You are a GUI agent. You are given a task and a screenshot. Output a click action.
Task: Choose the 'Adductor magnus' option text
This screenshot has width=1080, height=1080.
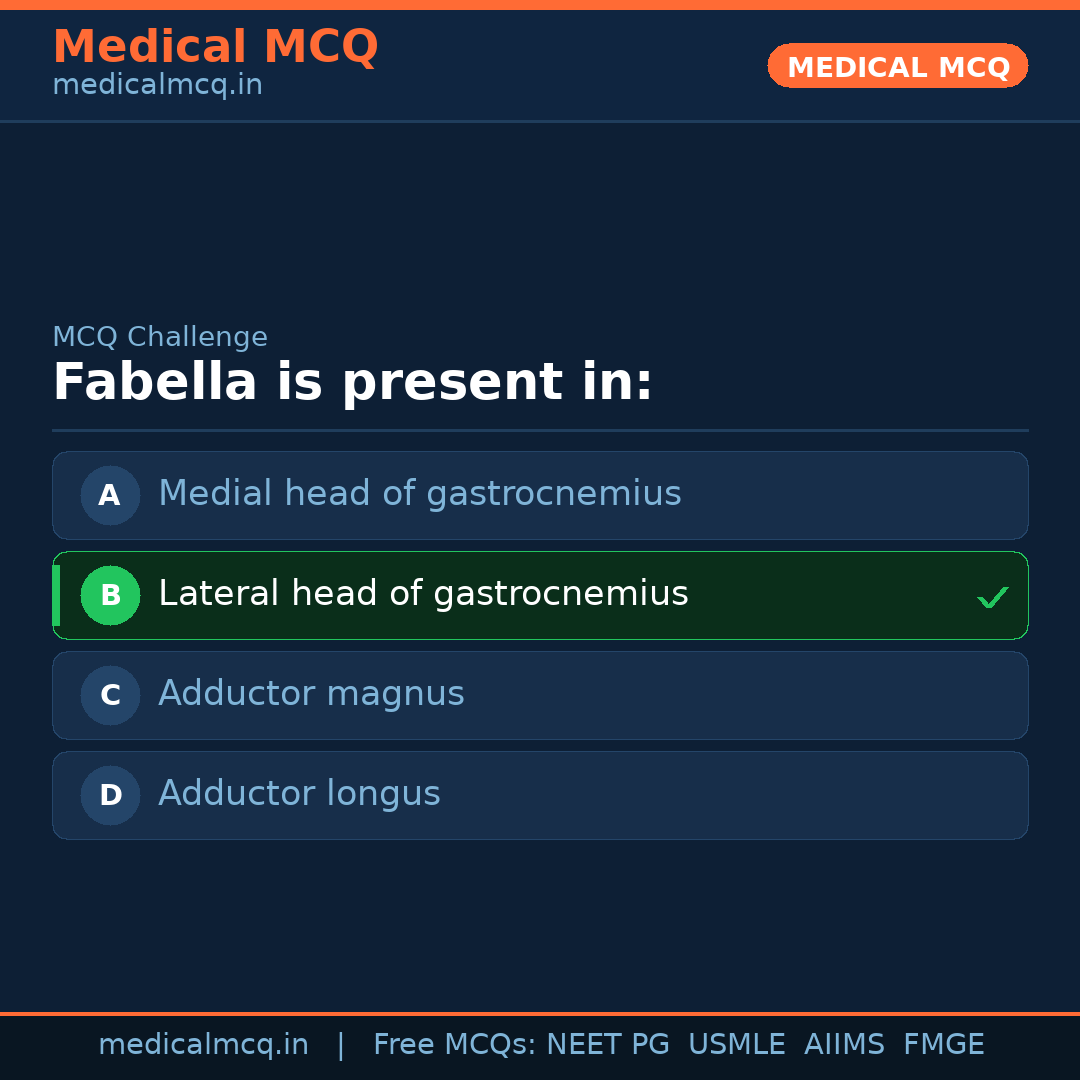(311, 694)
